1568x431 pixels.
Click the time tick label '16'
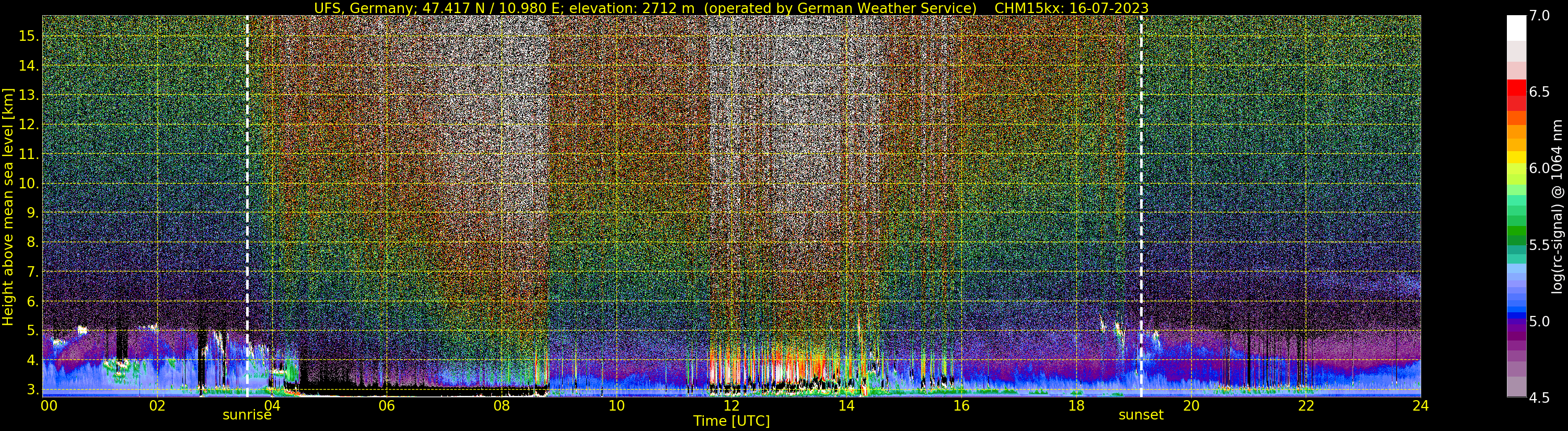(961, 405)
